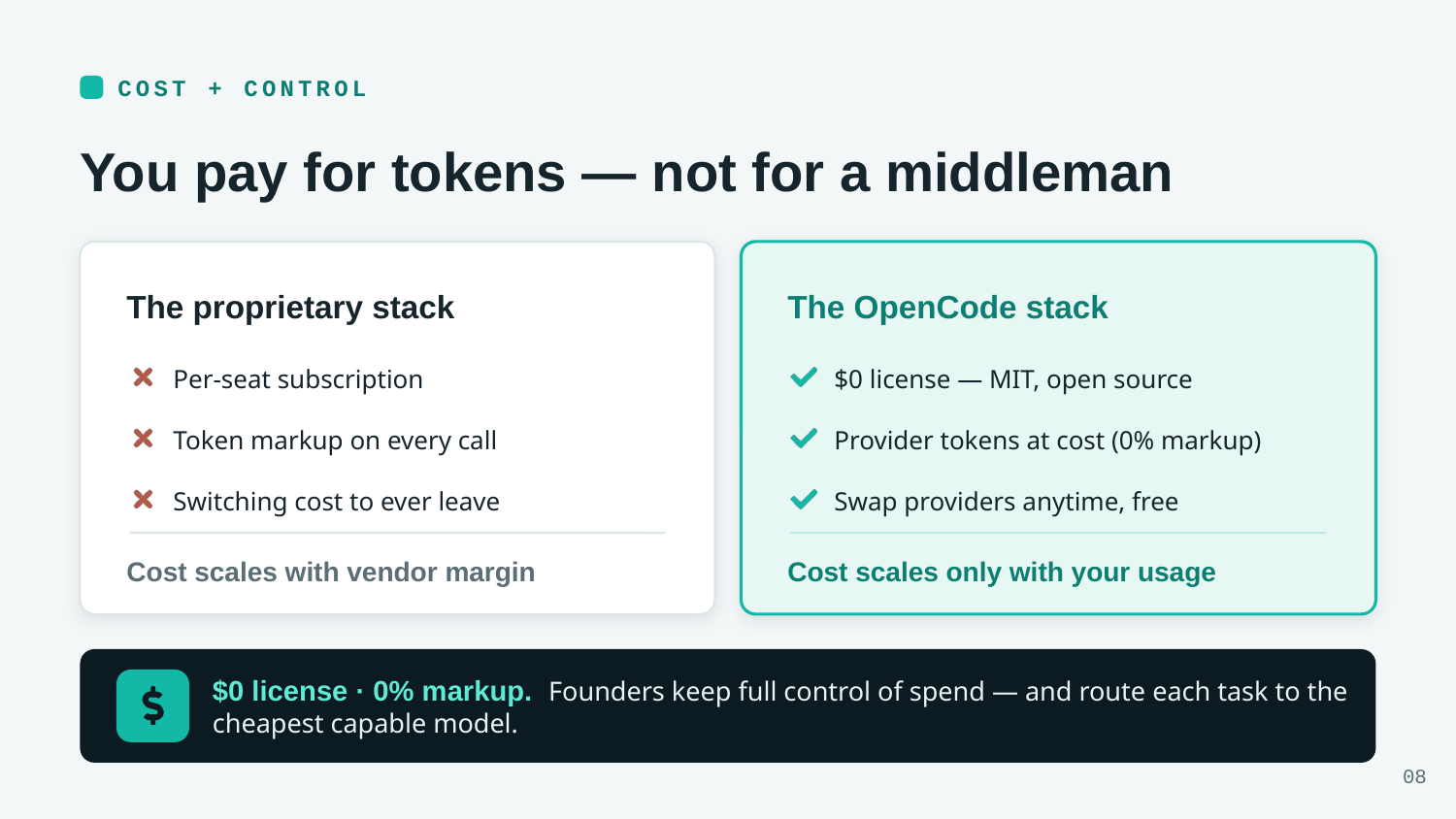Viewport: 1456px width, 819px height.
Task: Select the slide title about paying for tokens
Action: click(x=626, y=173)
